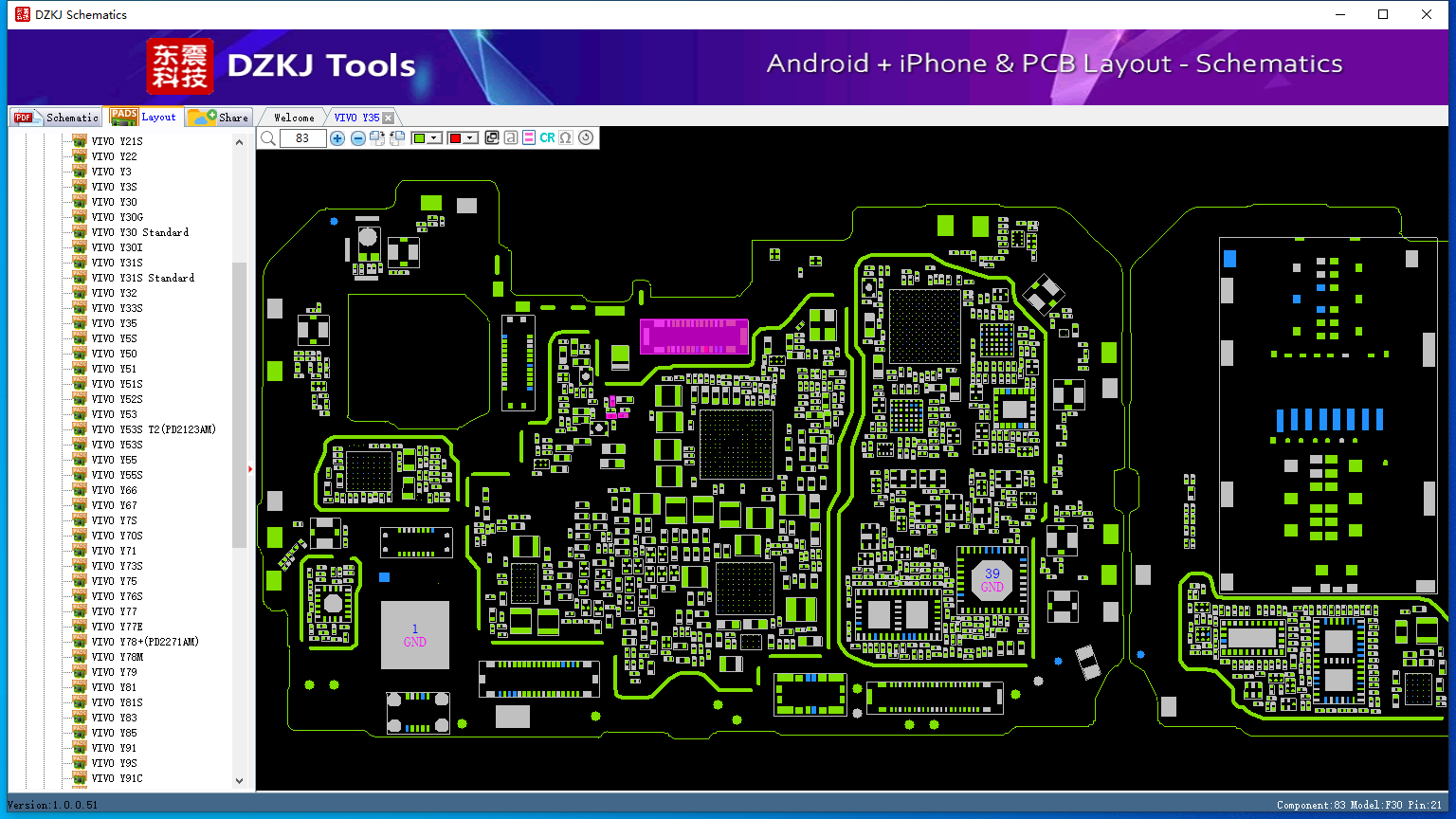This screenshot has width=1456, height=819.
Task: Select the VIVO Y35 document tab
Action: (x=356, y=118)
